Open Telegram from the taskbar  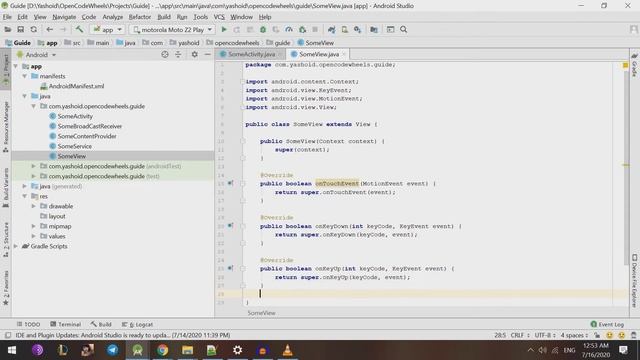(112, 350)
